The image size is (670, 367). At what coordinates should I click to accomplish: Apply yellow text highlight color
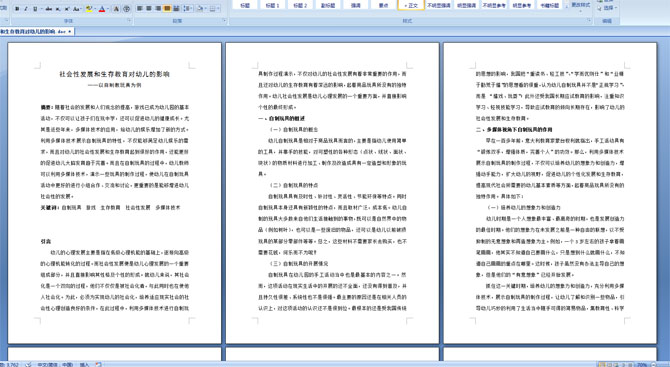(89, 9)
